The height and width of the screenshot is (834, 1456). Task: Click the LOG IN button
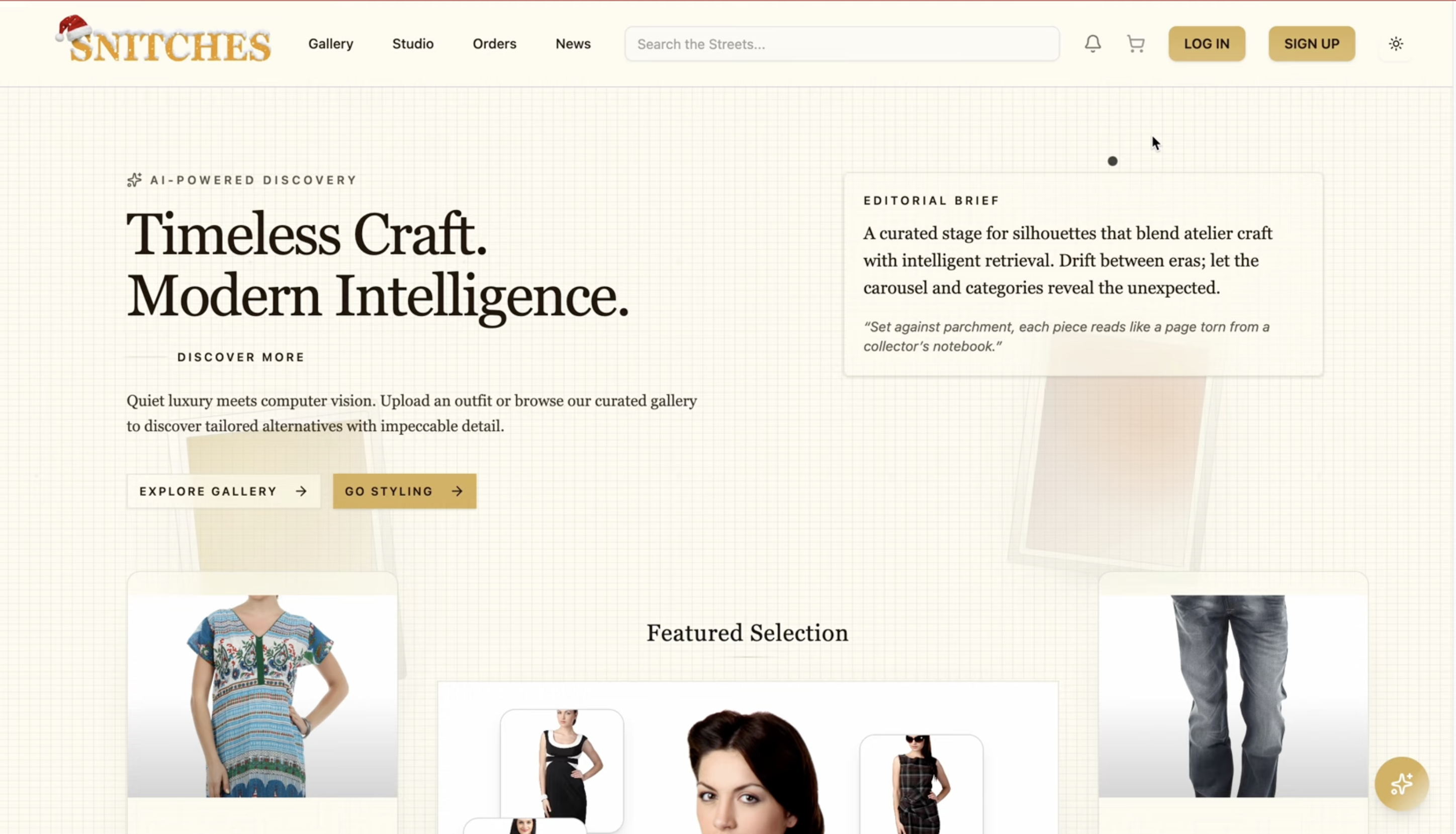tap(1207, 44)
